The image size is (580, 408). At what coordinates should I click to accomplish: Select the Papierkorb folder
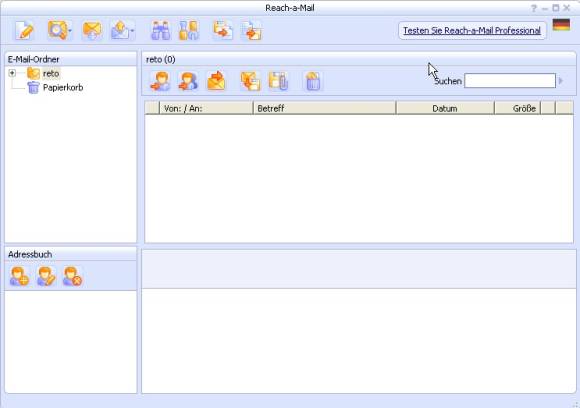(63, 88)
